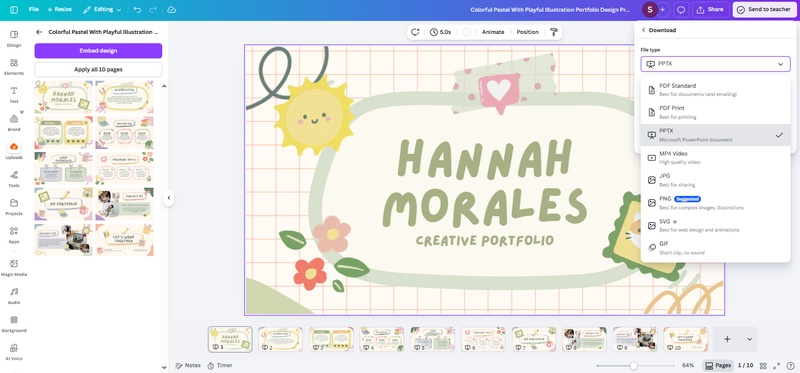Click the HANNAH MORALES title text
This screenshot has width=800, height=373.
[x=484, y=182]
